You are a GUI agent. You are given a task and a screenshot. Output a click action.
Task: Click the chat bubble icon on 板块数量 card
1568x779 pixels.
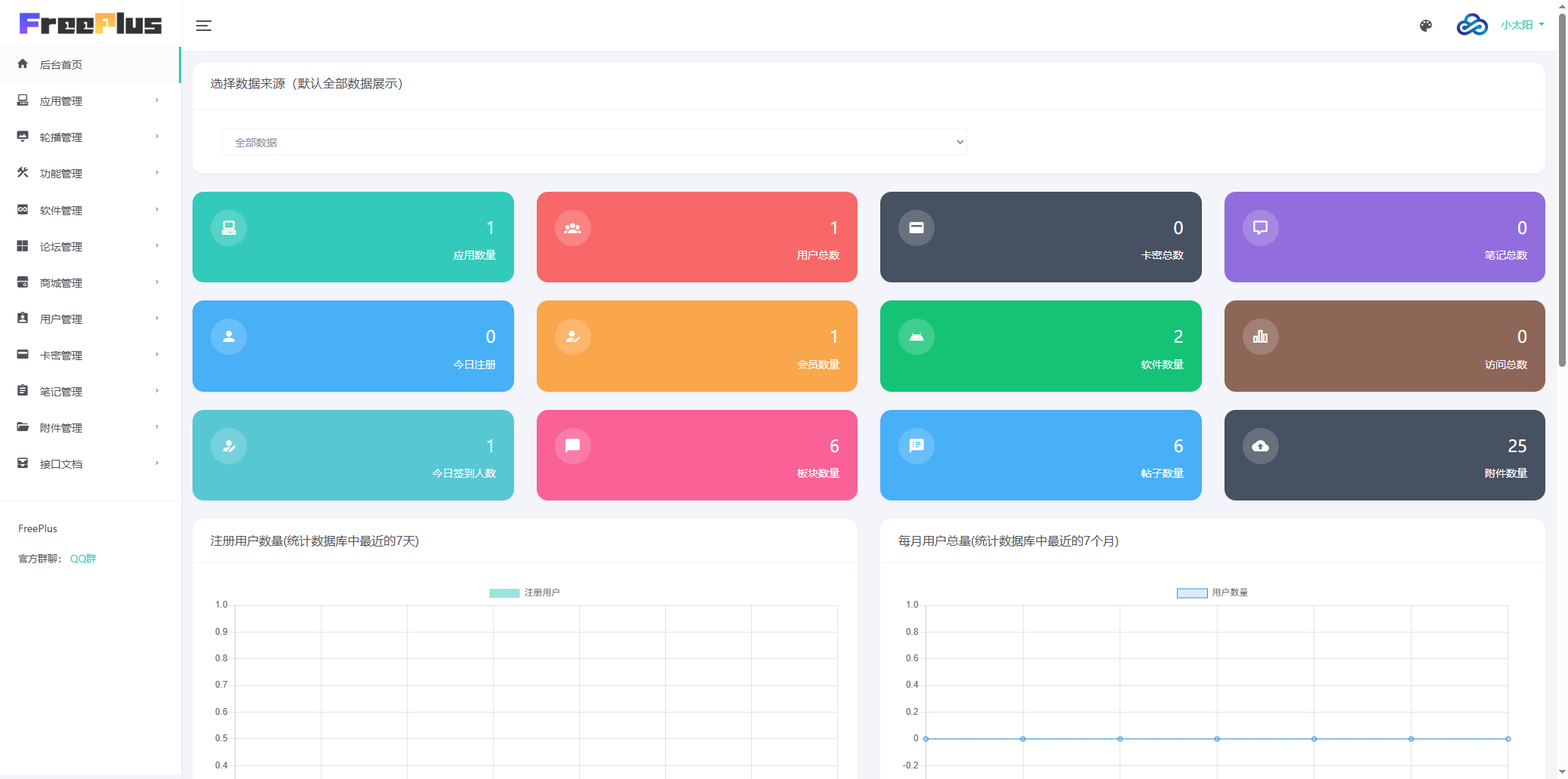[x=572, y=446]
